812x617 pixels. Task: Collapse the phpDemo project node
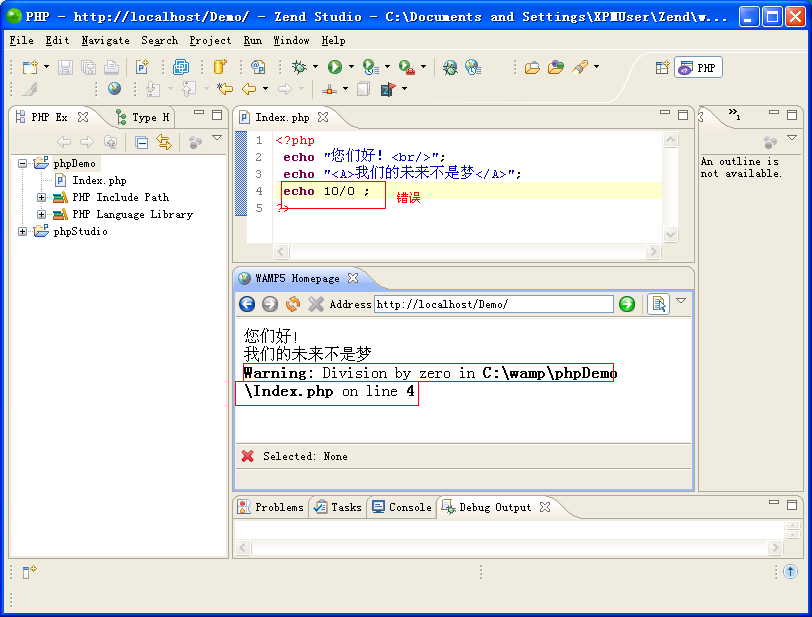coord(23,163)
